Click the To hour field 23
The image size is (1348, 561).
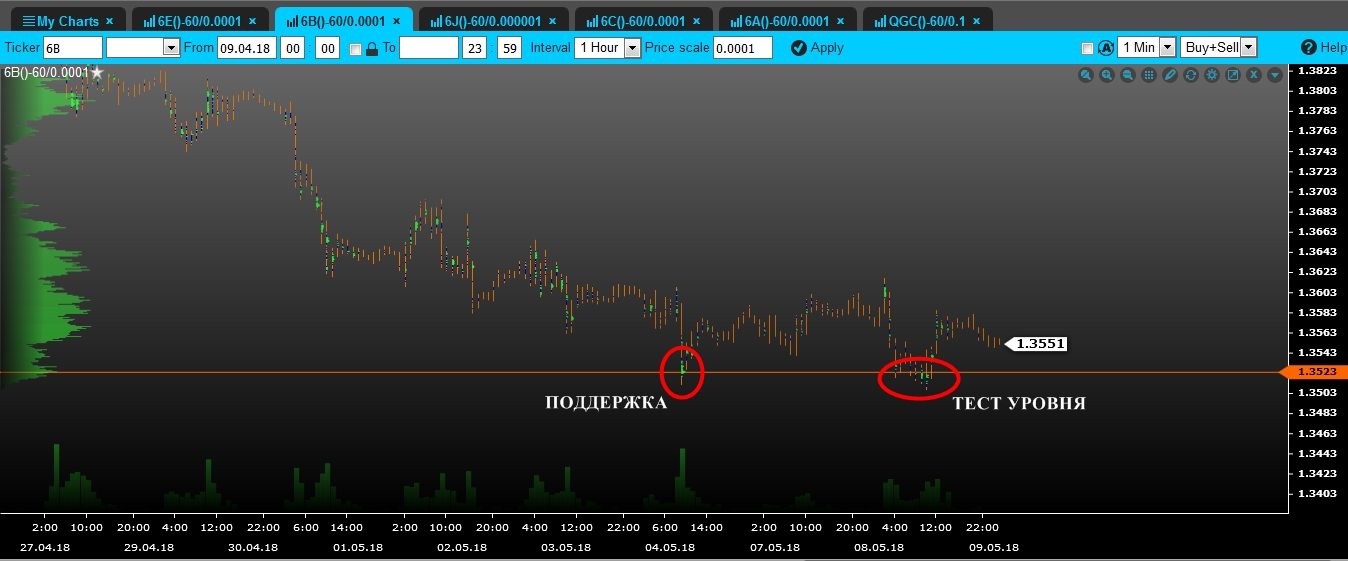tap(474, 47)
